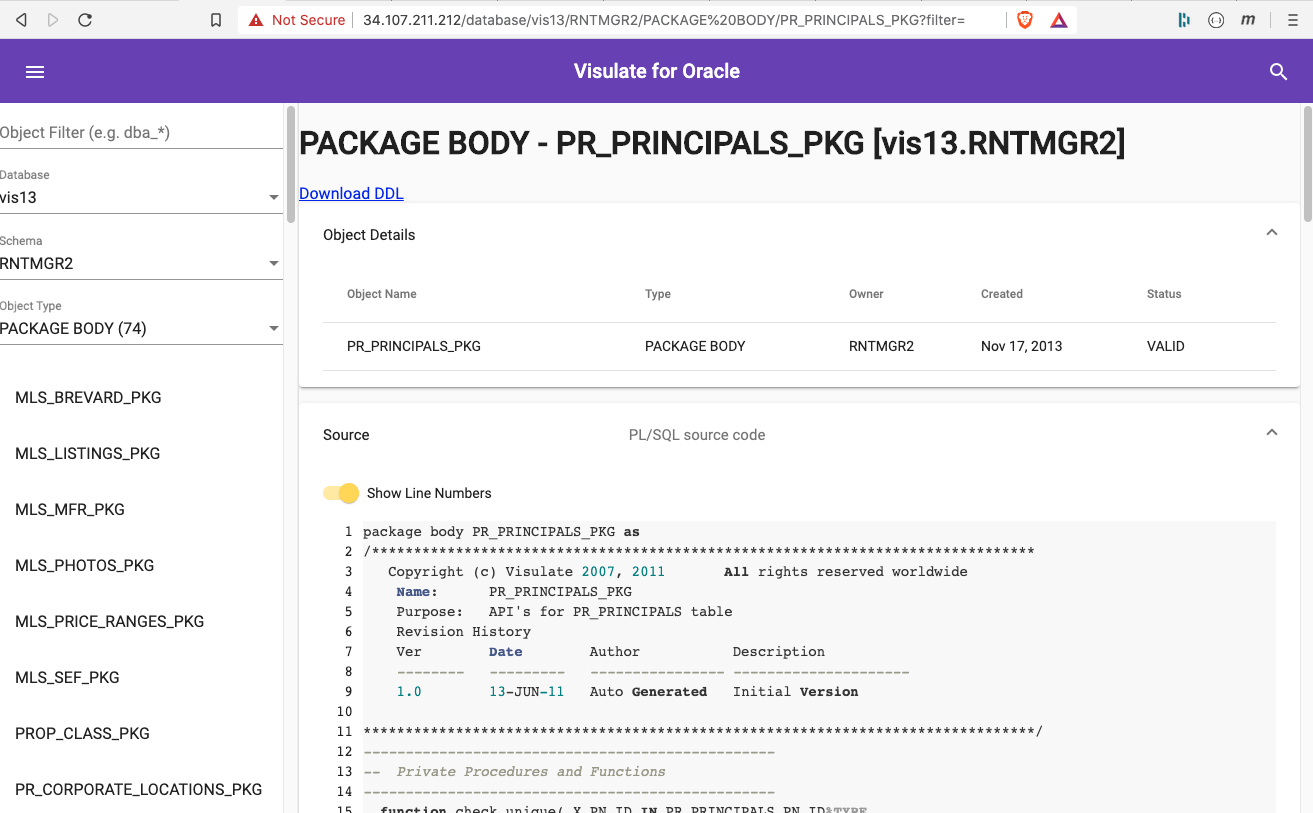Viewport: 1313px width, 813px height.
Task: Click the blue bars extension icon
Action: click(1184, 20)
